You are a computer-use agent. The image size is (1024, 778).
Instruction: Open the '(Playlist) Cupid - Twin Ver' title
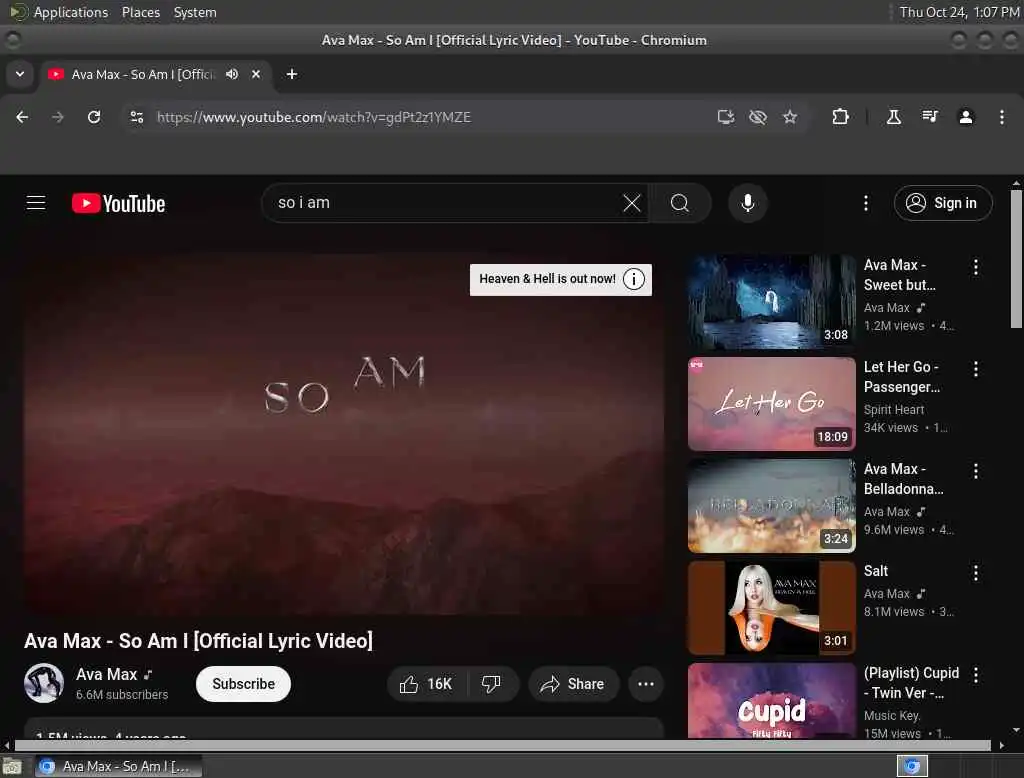pyautogui.click(x=912, y=683)
